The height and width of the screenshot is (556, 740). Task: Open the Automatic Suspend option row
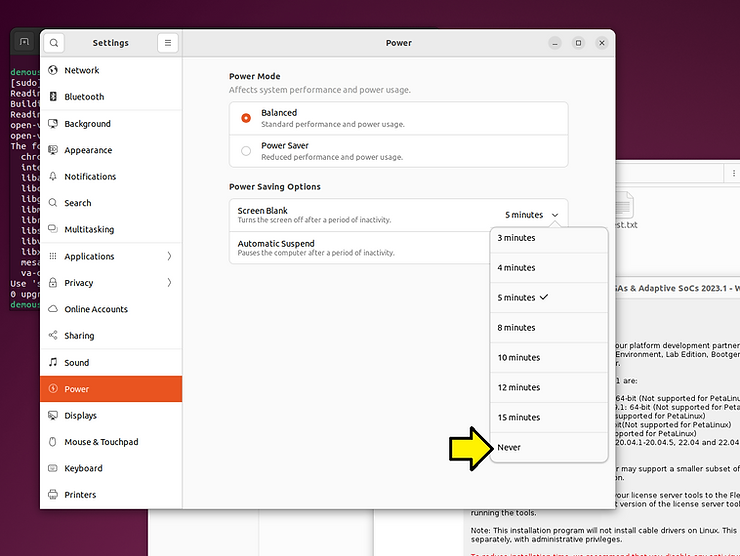pyautogui.click(x=358, y=248)
